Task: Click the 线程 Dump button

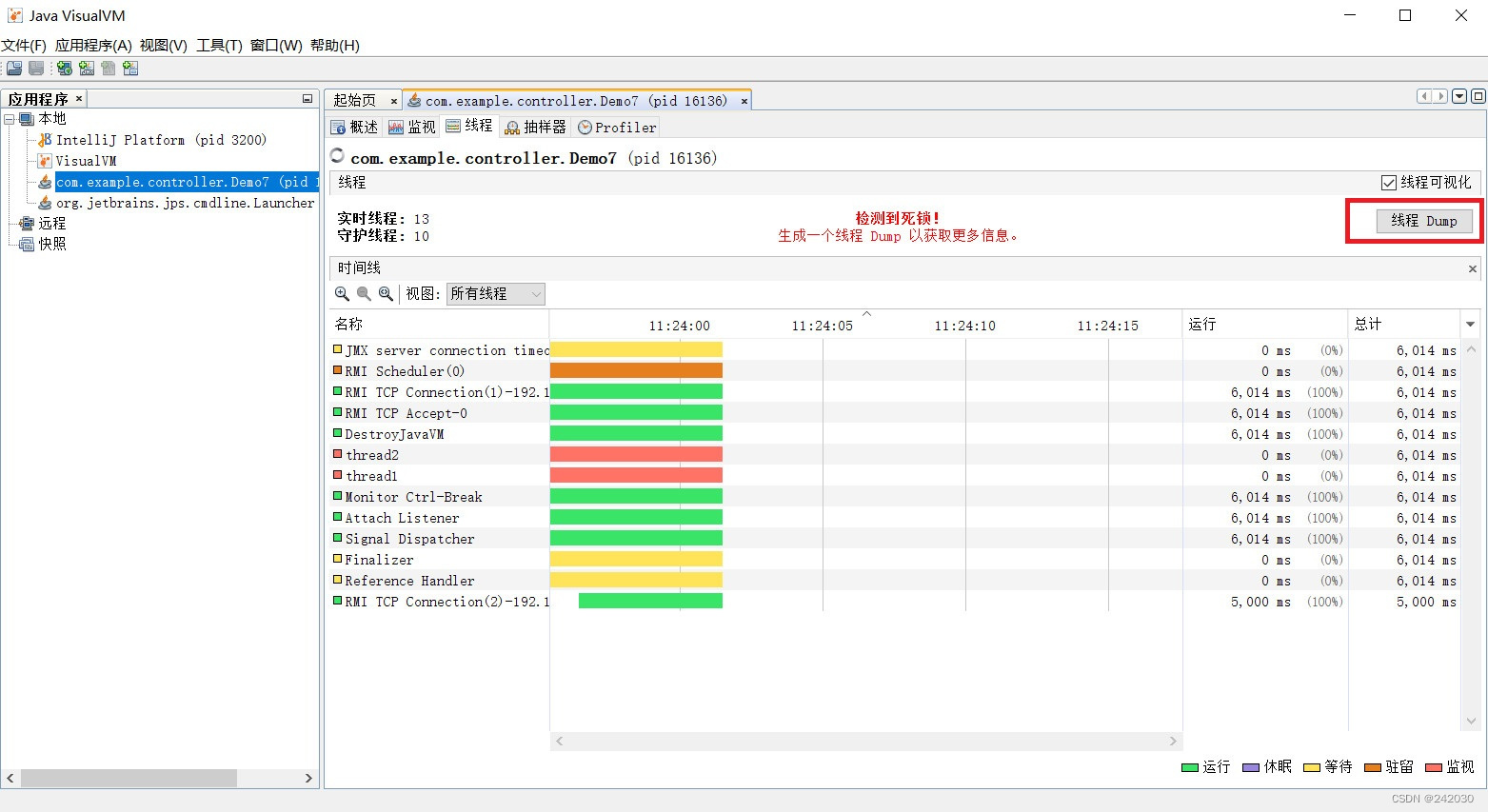Action: [x=1424, y=221]
